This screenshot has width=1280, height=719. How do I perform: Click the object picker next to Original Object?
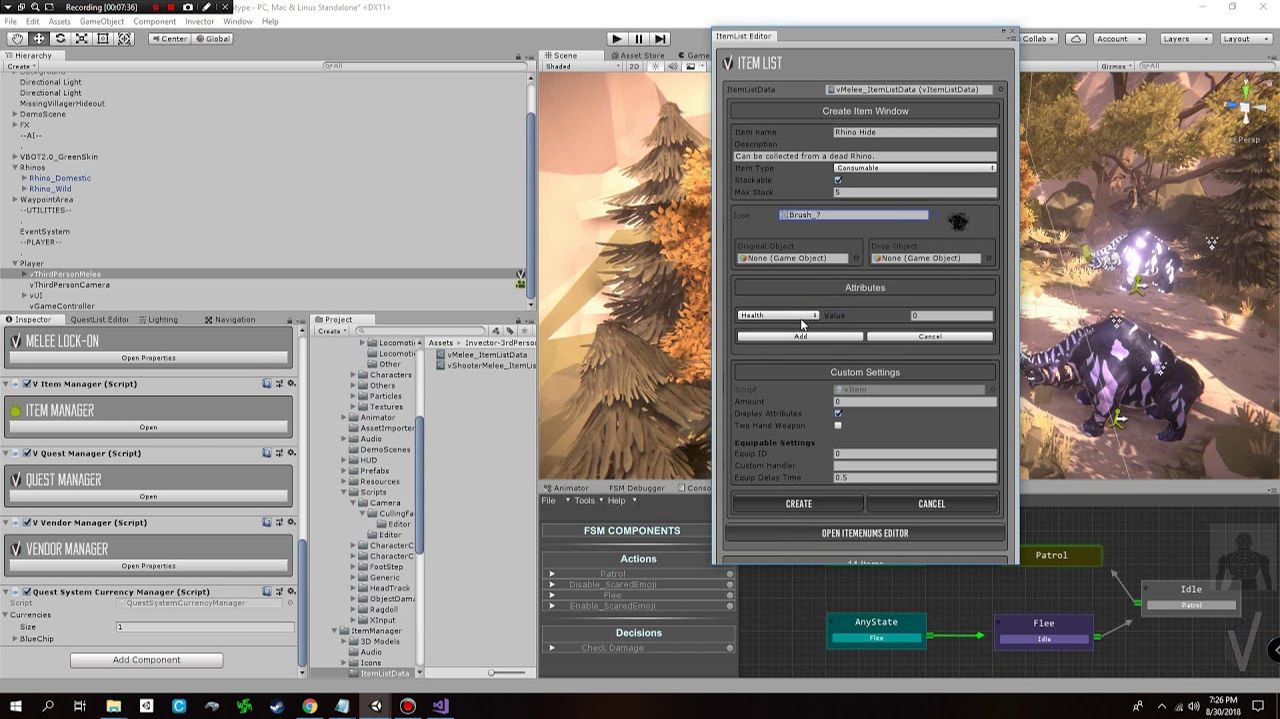[857, 258]
